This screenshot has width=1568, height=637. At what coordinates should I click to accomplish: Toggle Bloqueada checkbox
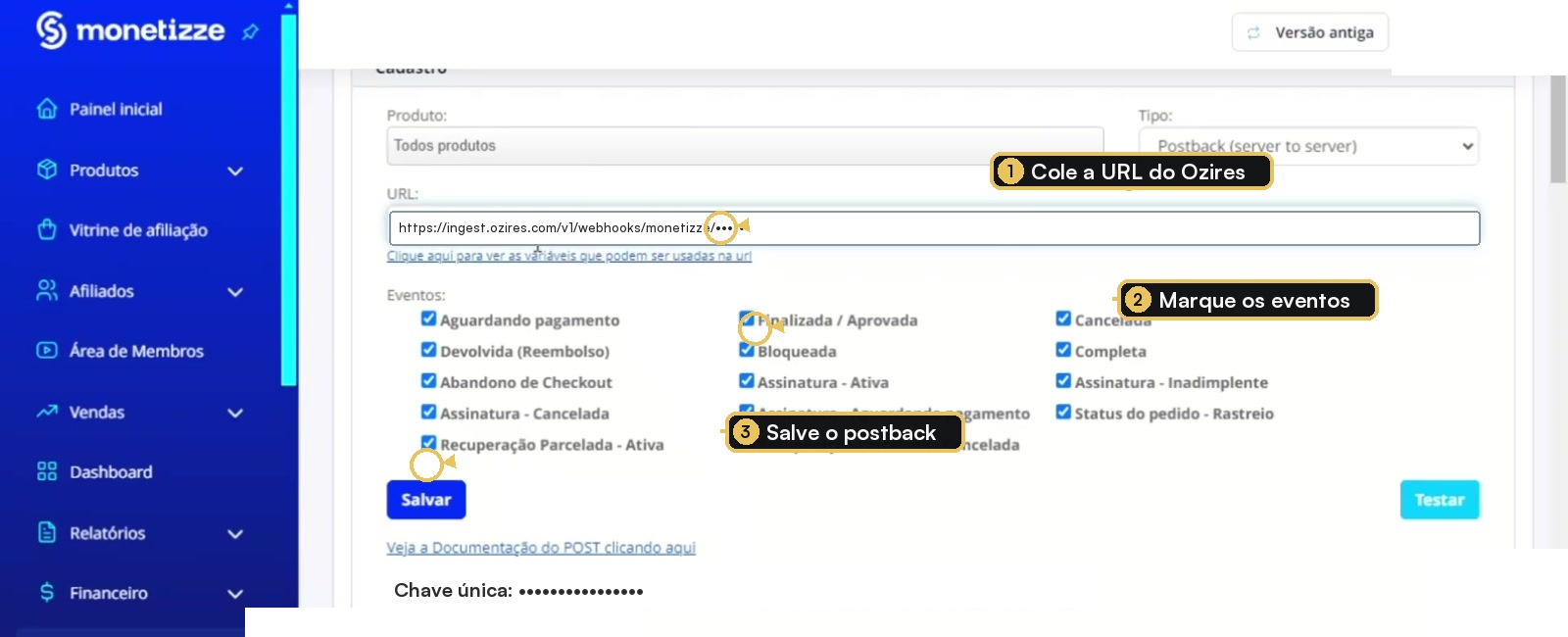746,350
